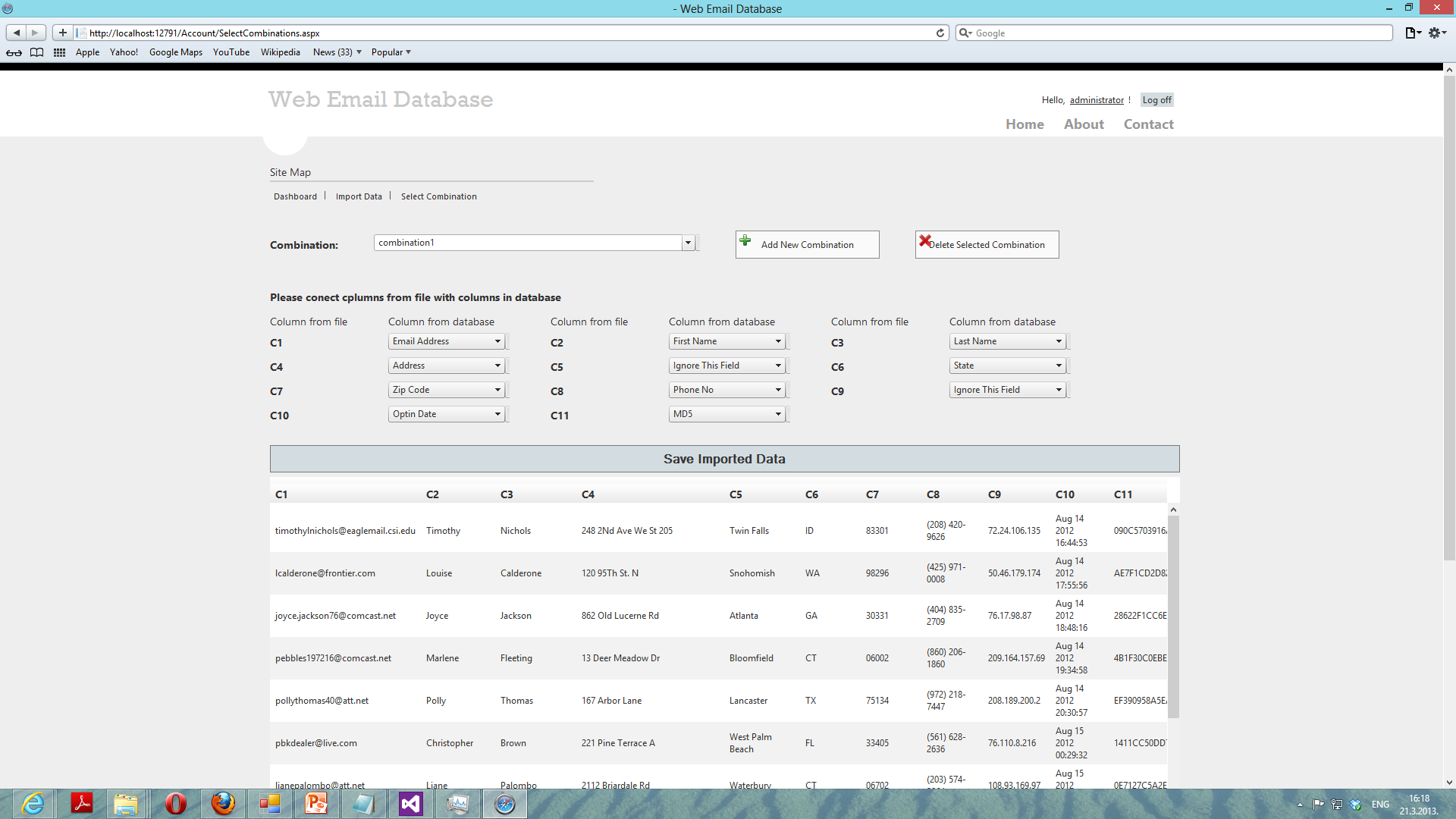The image size is (1456, 819).
Task: Show bookmarks with open book icon
Action: click(36, 52)
